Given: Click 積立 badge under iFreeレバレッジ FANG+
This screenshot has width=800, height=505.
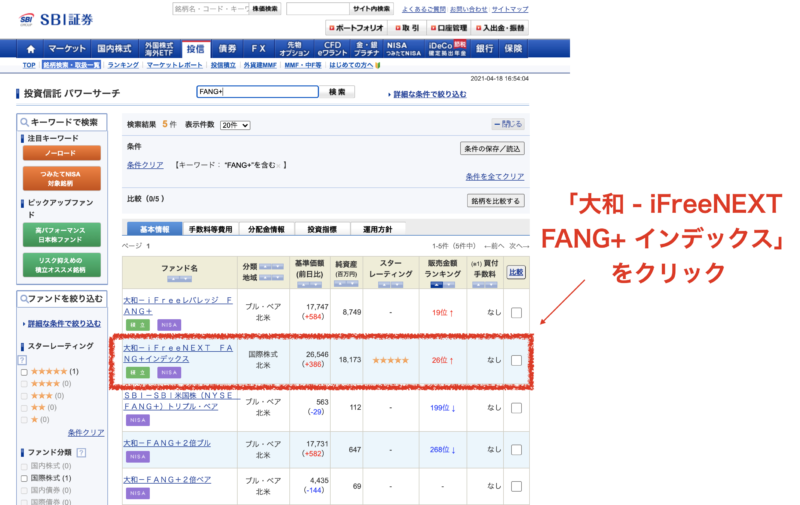Looking at the screenshot, I should point(138,325).
